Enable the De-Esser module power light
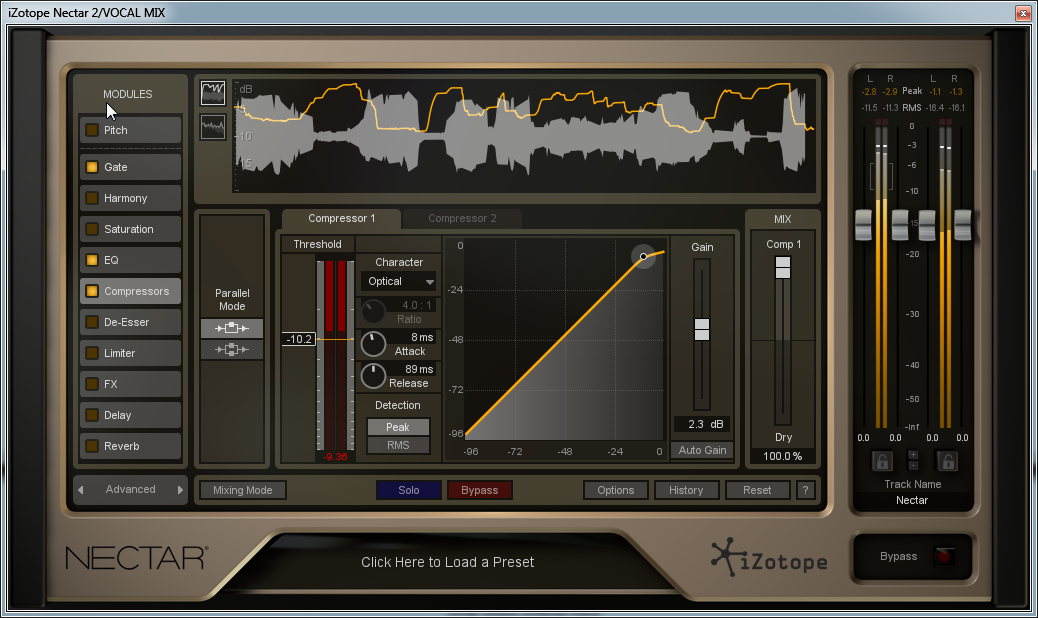Screen dimensions: 1038x618 coord(92,322)
